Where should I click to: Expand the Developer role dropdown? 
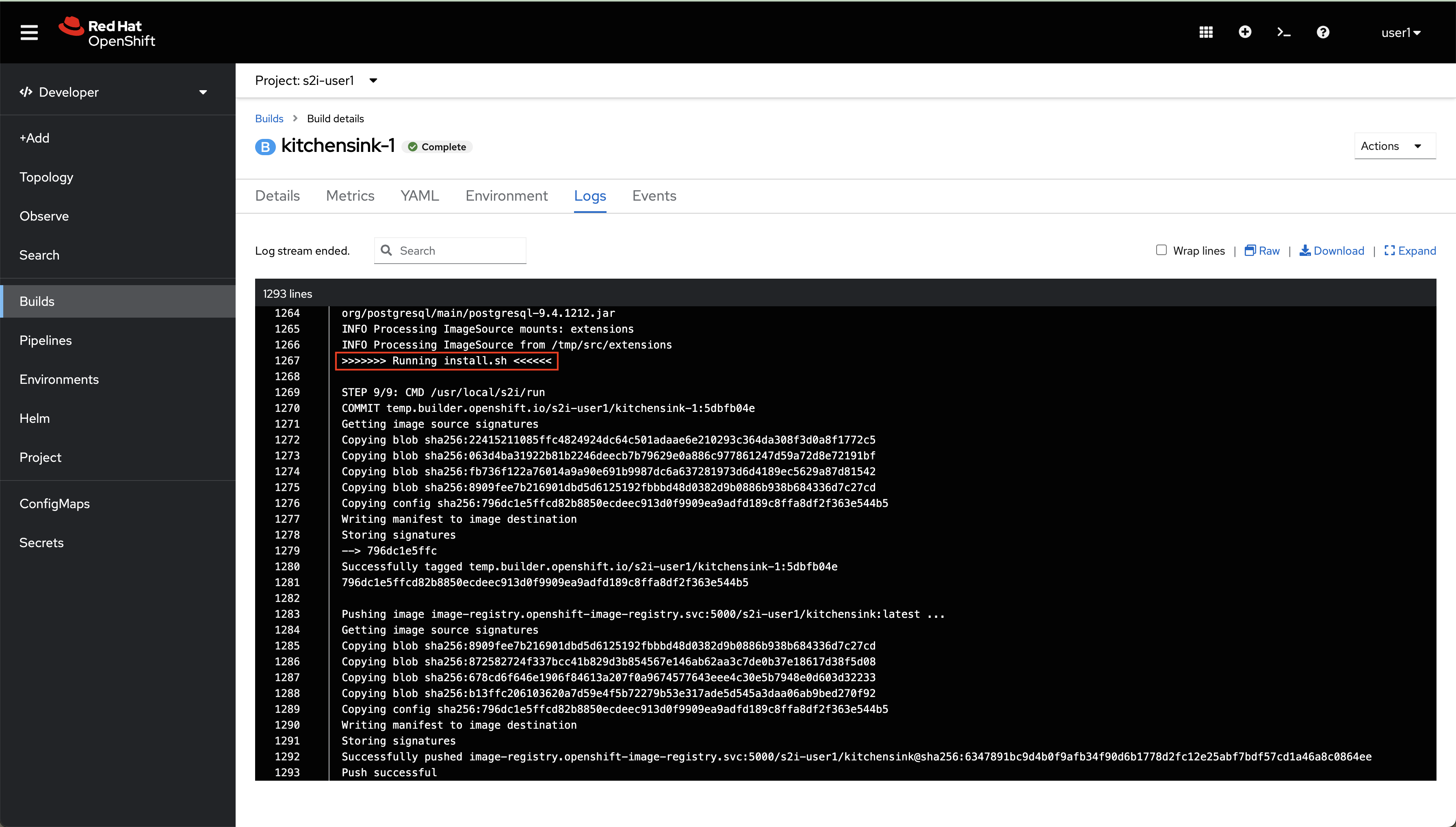point(204,92)
